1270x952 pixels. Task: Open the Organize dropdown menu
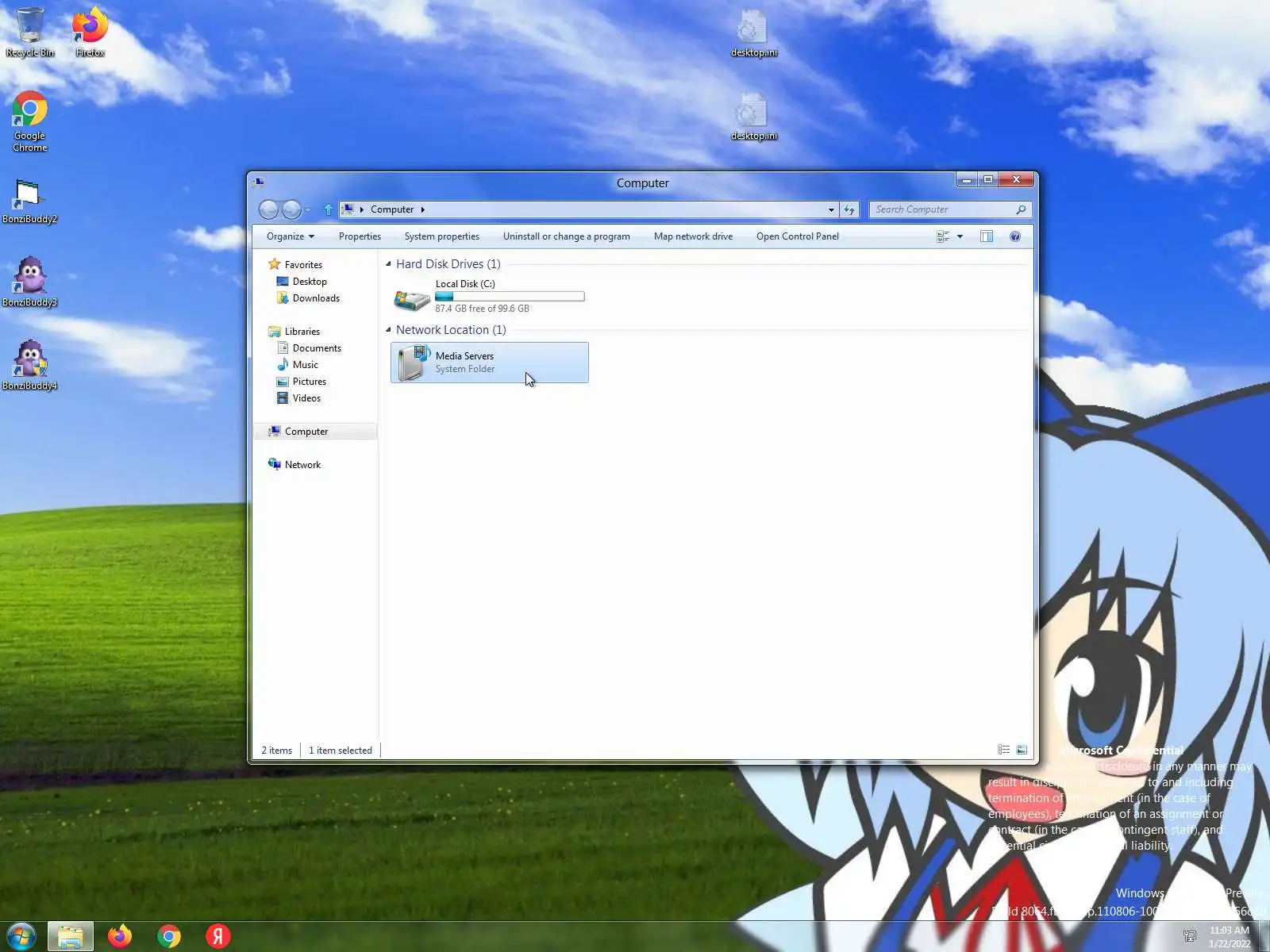291,236
